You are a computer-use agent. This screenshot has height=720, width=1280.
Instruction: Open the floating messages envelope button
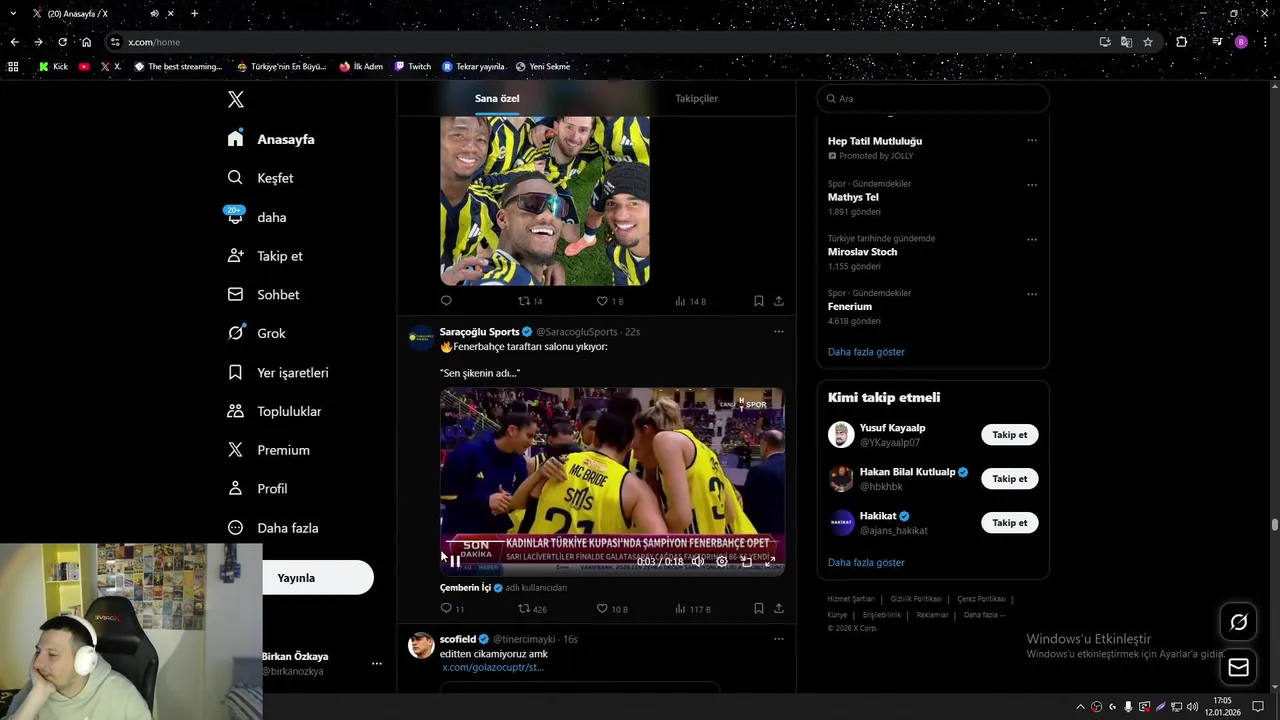(1238, 668)
